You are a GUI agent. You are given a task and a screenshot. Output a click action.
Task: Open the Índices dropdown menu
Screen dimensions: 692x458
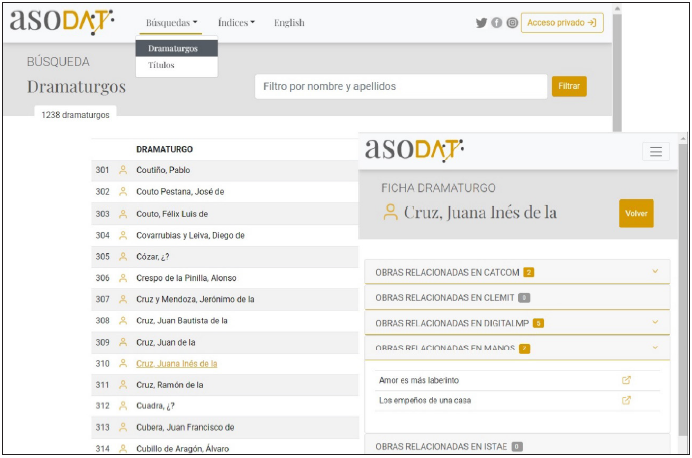[237, 23]
